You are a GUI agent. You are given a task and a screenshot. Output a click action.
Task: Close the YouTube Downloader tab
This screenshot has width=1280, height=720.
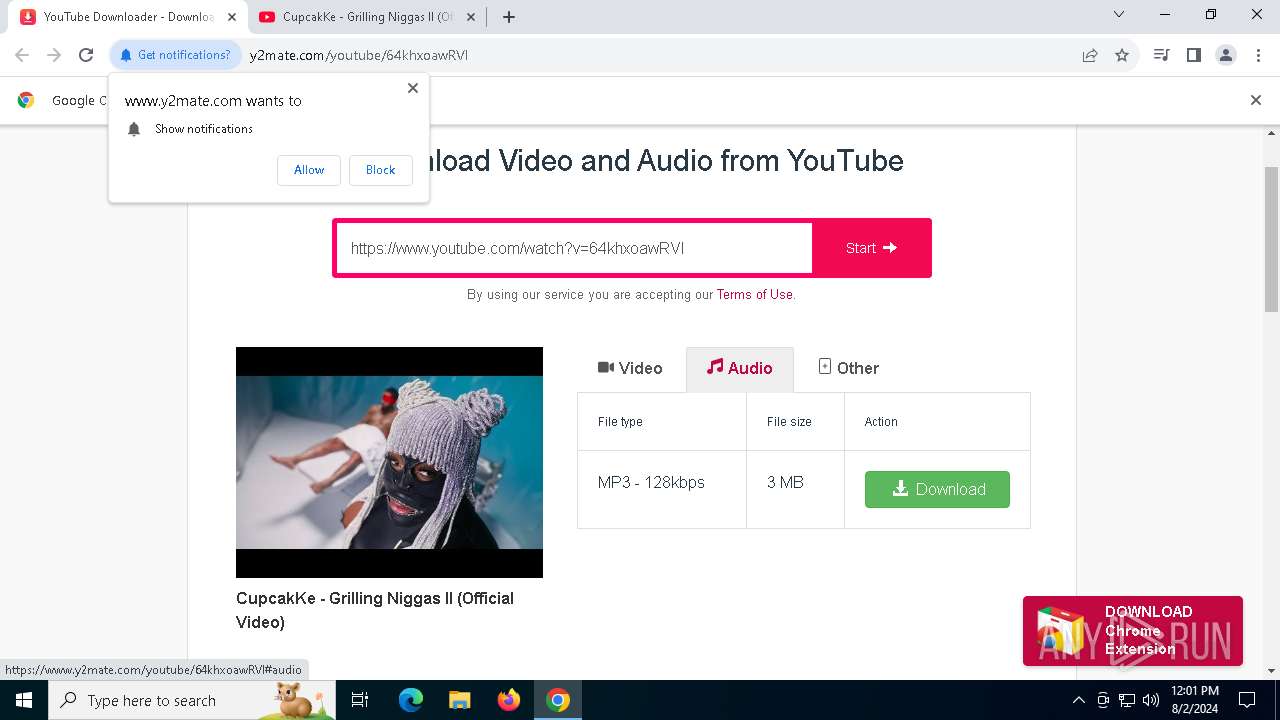click(x=232, y=17)
